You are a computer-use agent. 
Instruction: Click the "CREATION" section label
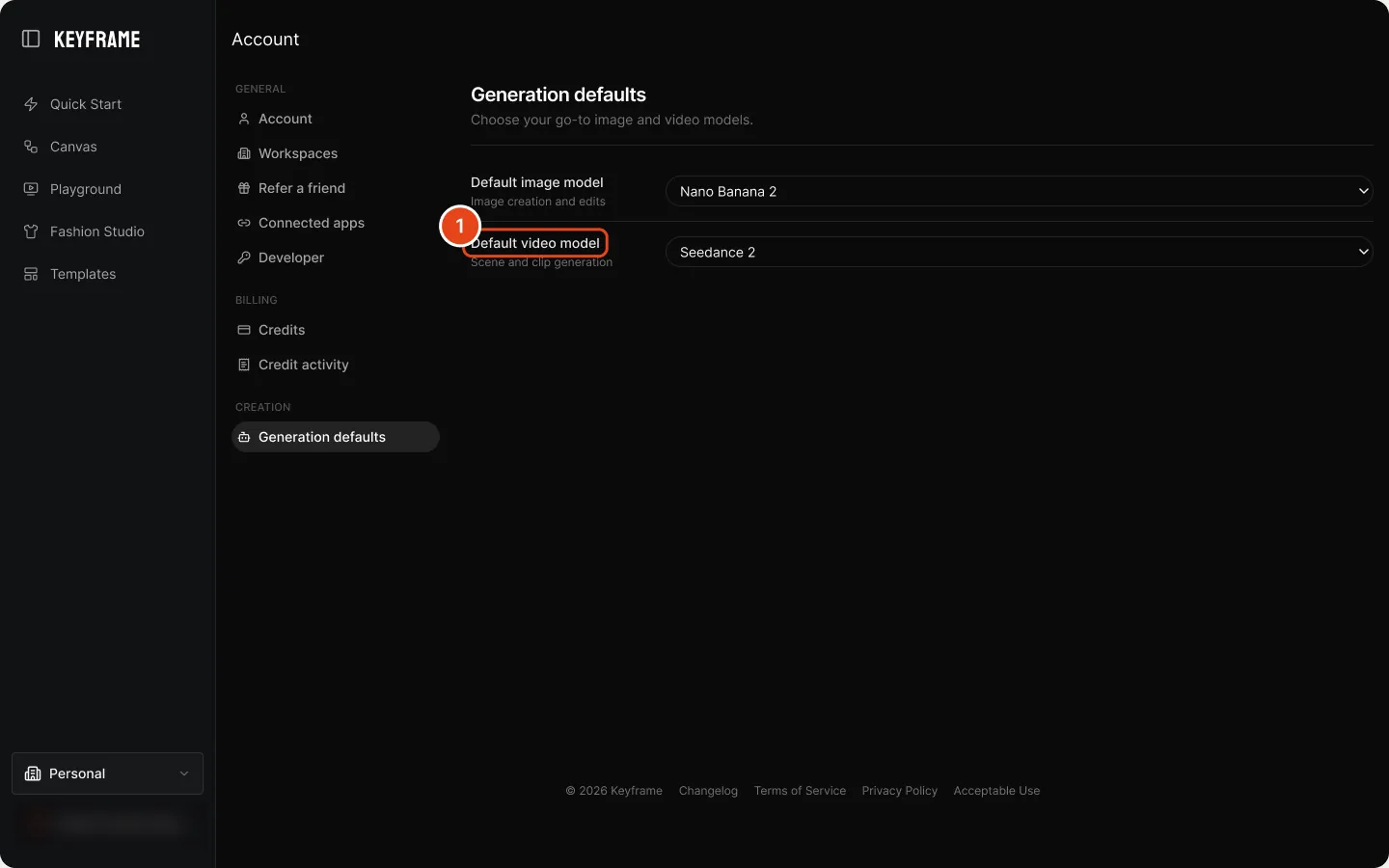point(263,407)
